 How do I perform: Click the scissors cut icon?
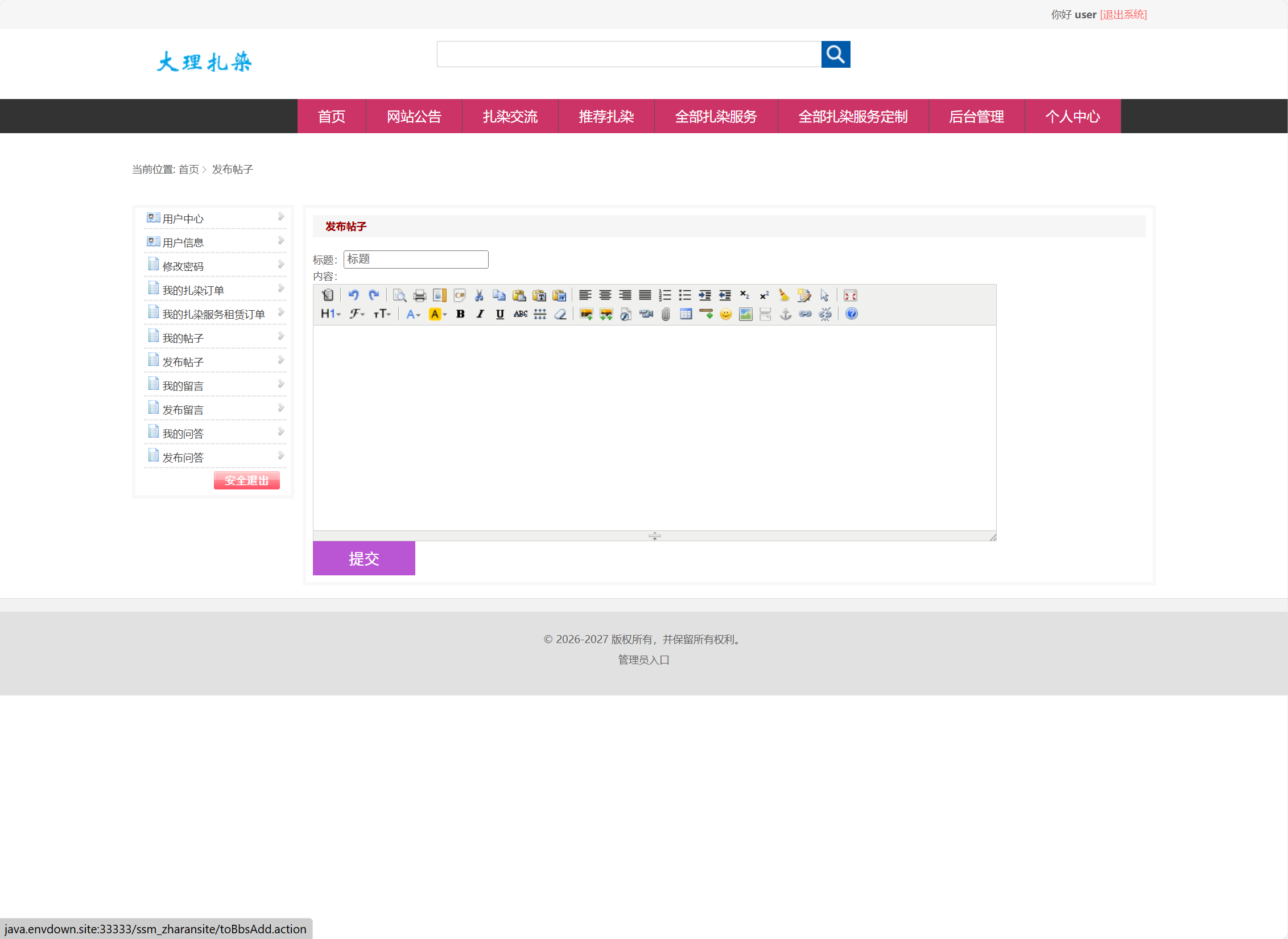479,295
